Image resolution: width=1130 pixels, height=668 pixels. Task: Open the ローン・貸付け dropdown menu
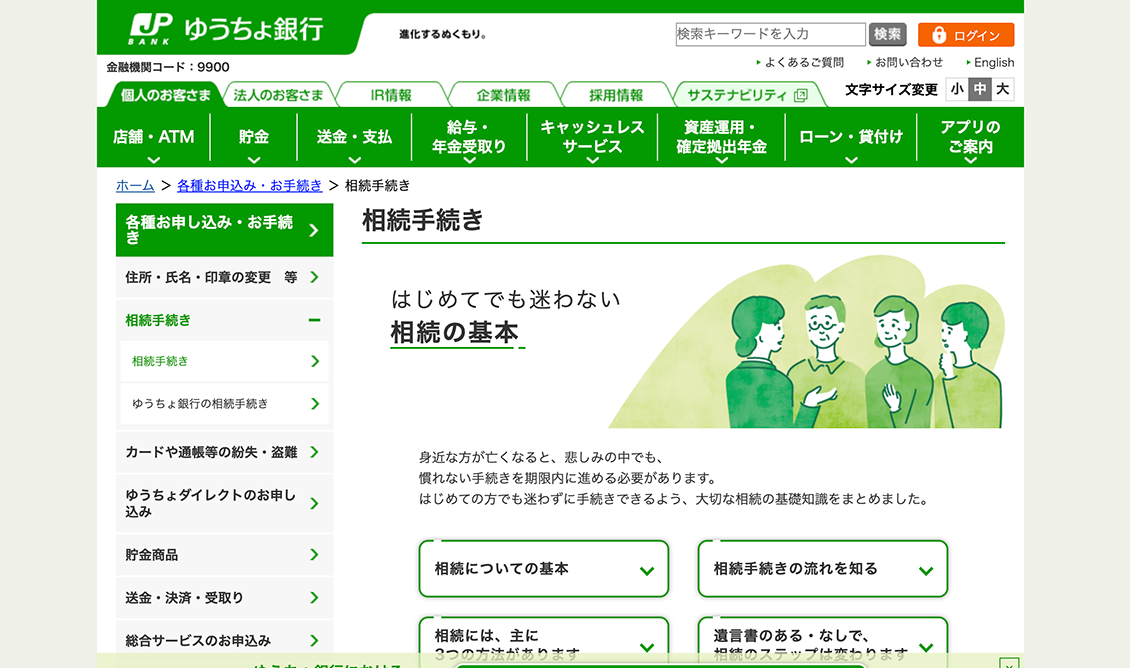coord(851,137)
